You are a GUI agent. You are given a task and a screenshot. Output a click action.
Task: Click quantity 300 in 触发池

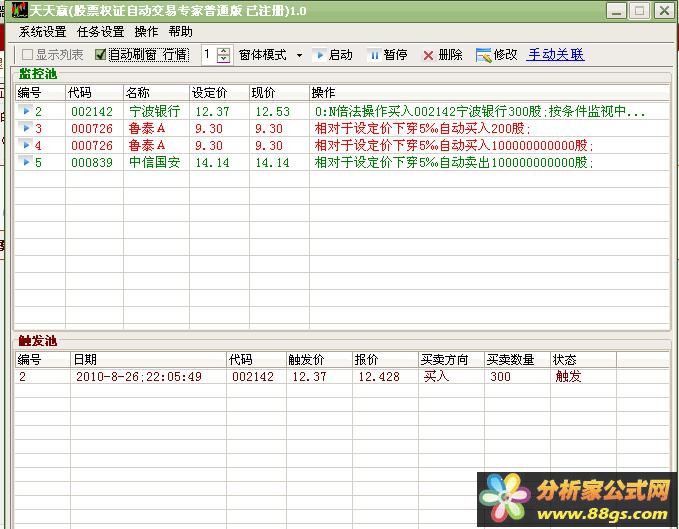click(500, 377)
